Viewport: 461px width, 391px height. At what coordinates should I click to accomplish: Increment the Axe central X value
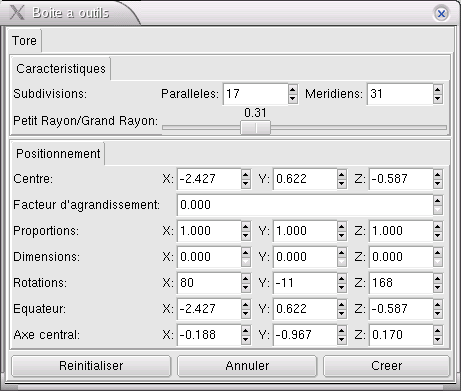point(246,330)
